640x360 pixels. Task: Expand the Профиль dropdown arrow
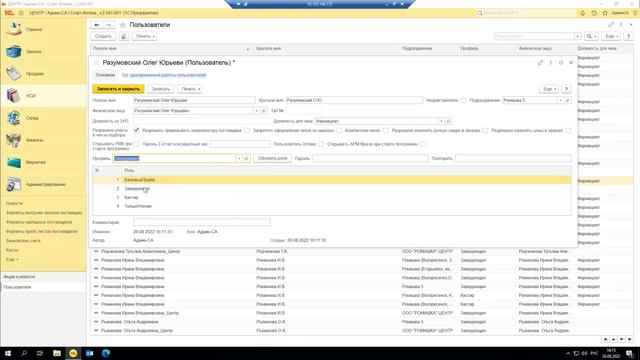[x=239, y=158]
